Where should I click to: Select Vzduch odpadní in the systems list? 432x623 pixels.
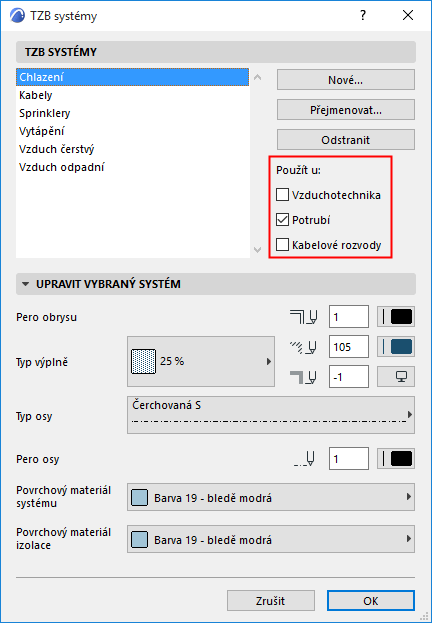coord(132,167)
